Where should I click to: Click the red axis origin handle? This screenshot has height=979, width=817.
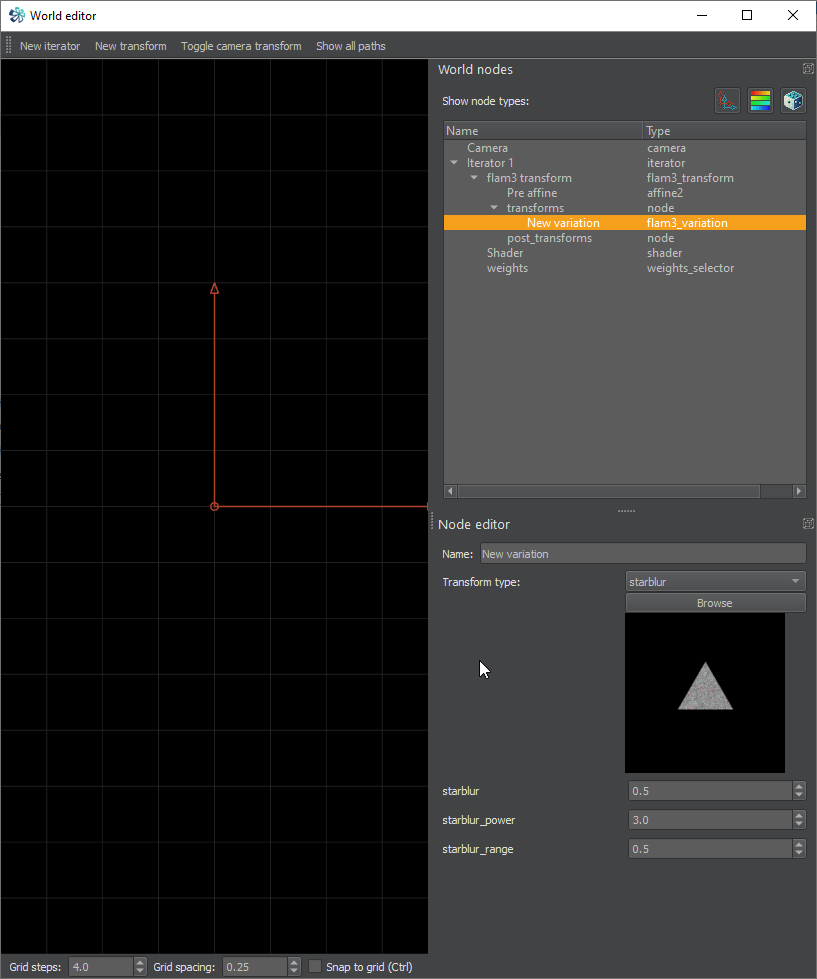tap(214, 506)
